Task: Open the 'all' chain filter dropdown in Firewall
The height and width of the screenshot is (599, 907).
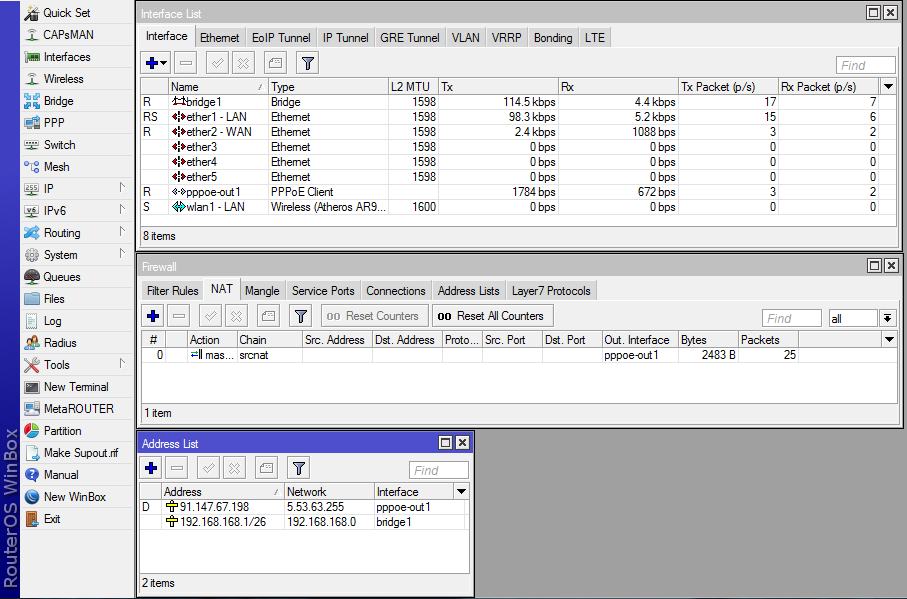Action: click(x=887, y=318)
